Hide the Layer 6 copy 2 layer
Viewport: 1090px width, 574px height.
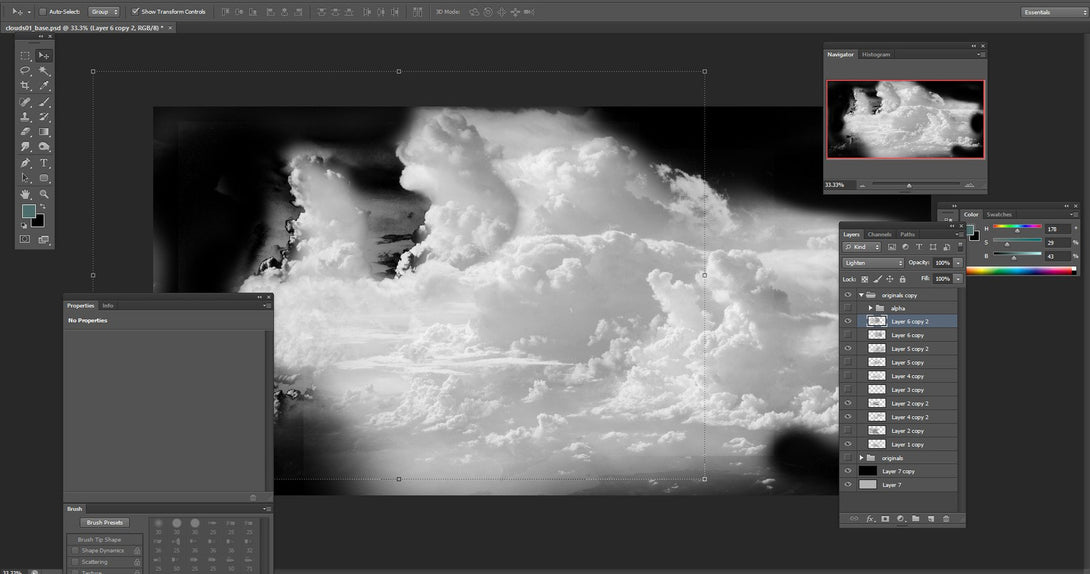pyautogui.click(x=847, y=321)
